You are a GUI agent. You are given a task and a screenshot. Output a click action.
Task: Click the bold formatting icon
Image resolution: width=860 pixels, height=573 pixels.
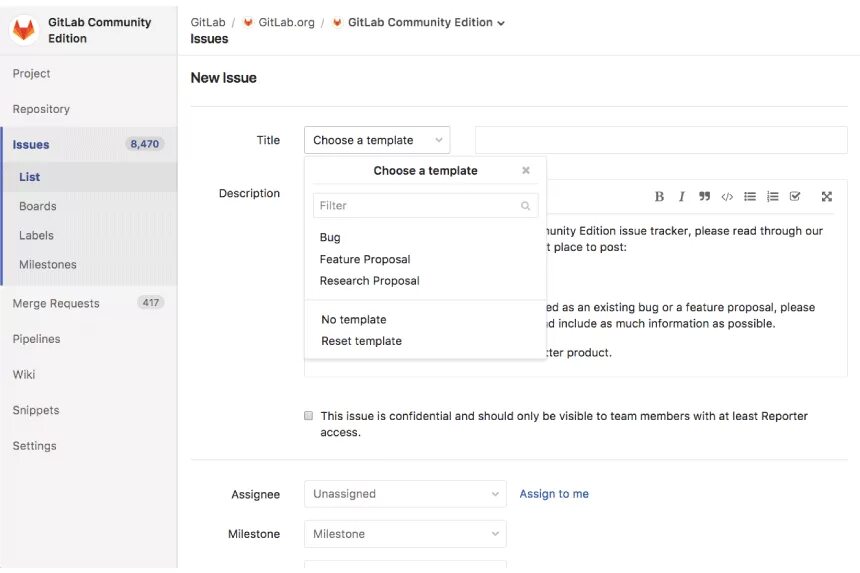659,197
